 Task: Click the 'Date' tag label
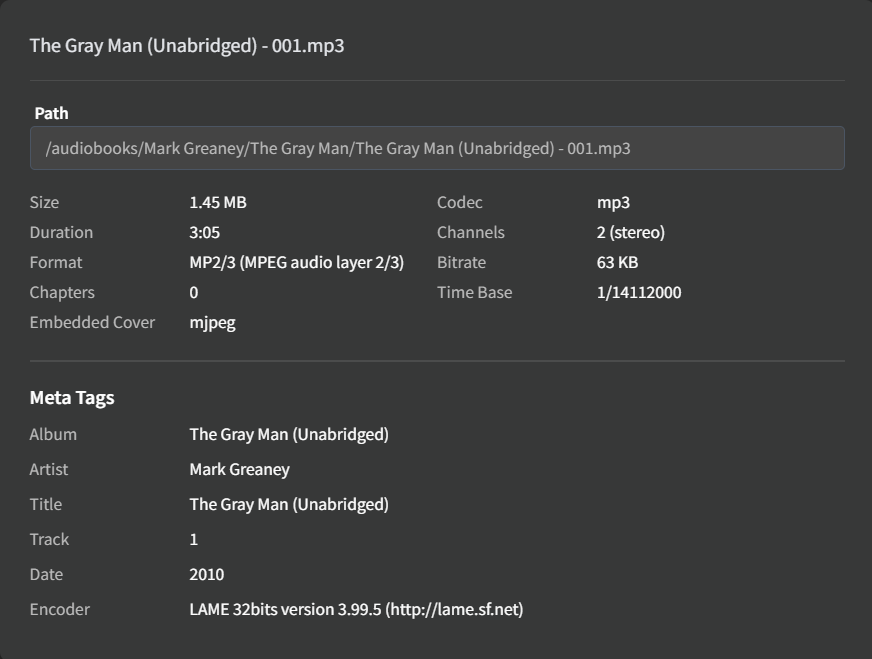46,574
